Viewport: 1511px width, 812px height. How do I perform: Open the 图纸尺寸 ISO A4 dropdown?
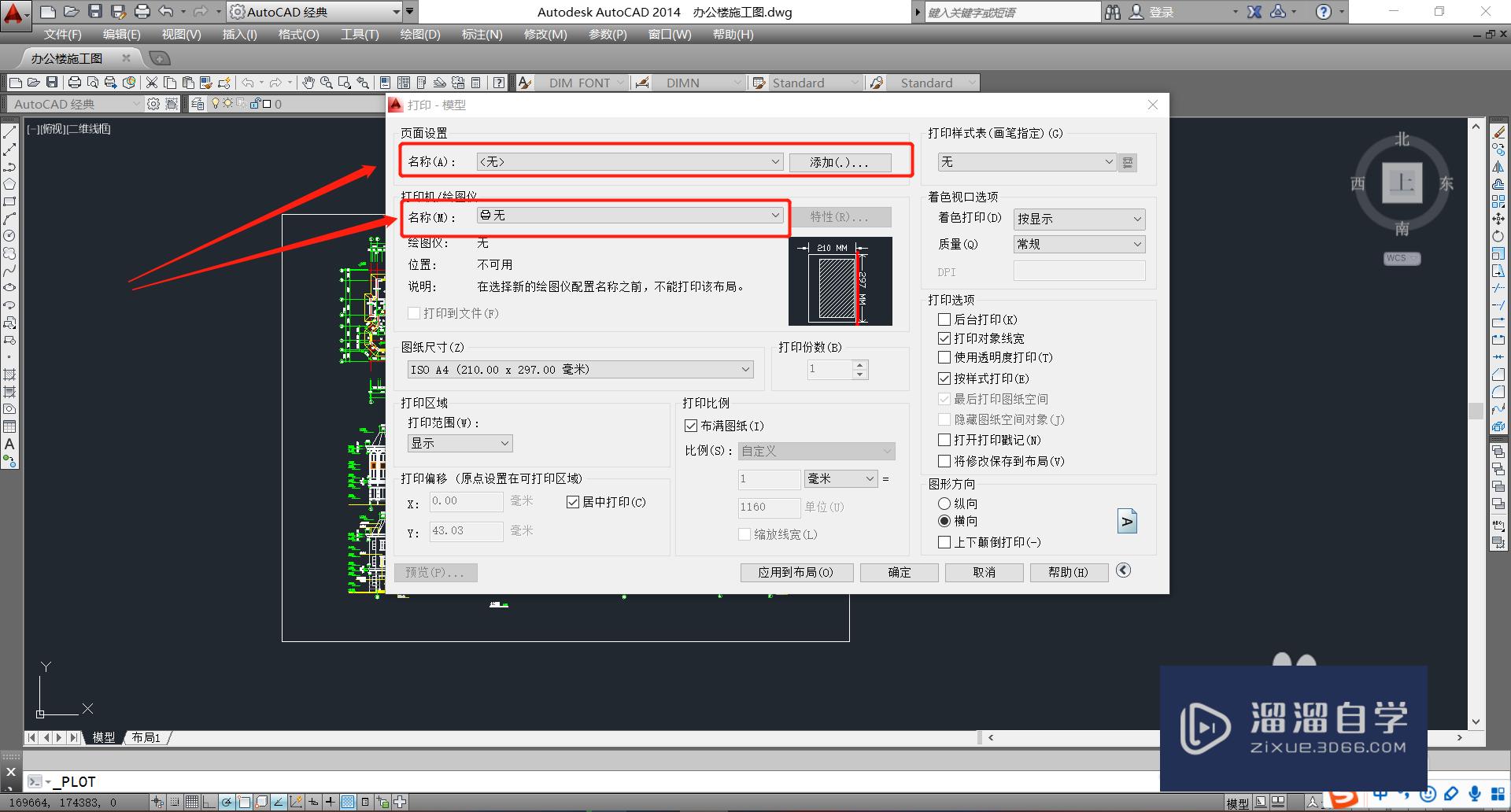pos(580,369)
